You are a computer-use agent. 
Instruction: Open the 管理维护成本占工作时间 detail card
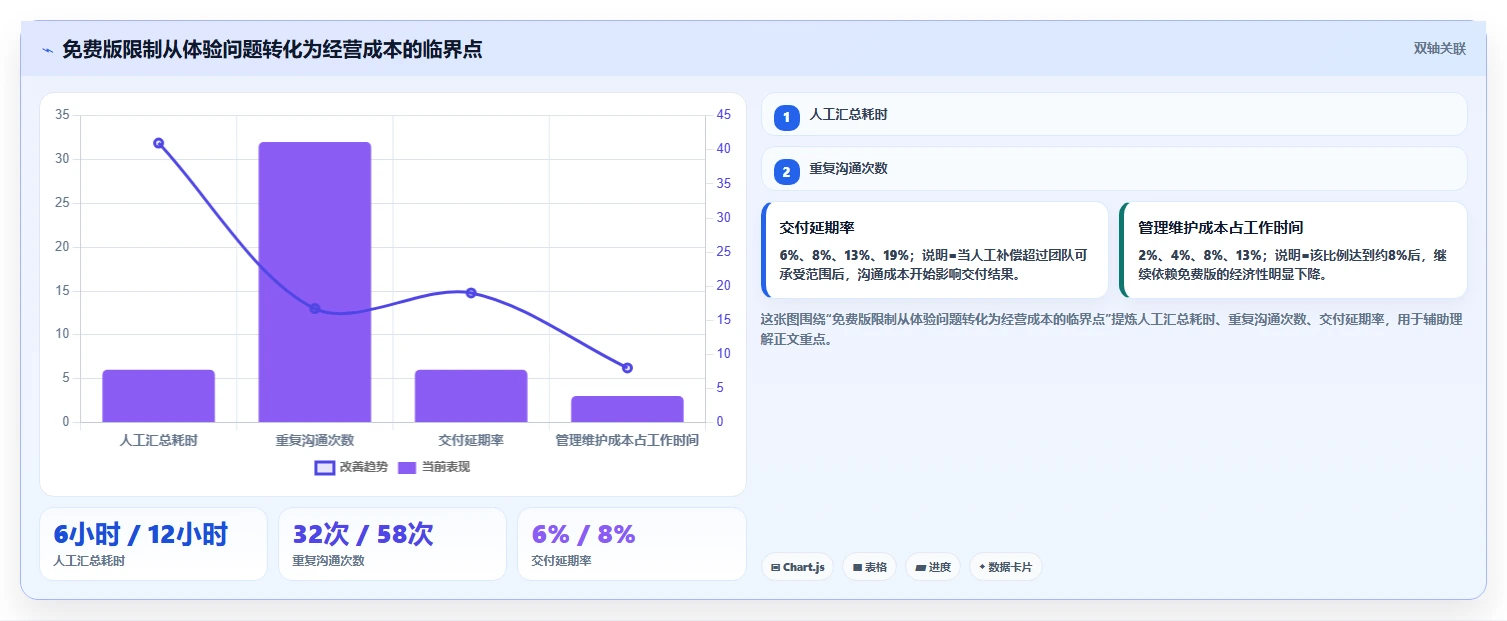point(1293,250)
